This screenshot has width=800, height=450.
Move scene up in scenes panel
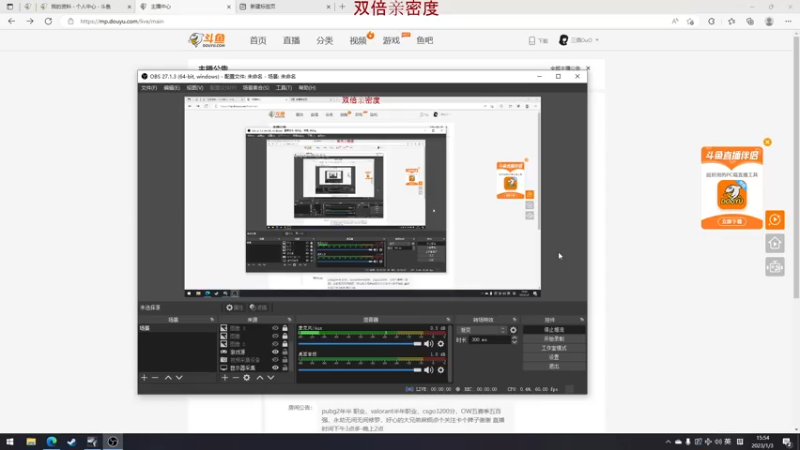coord(168,378)
